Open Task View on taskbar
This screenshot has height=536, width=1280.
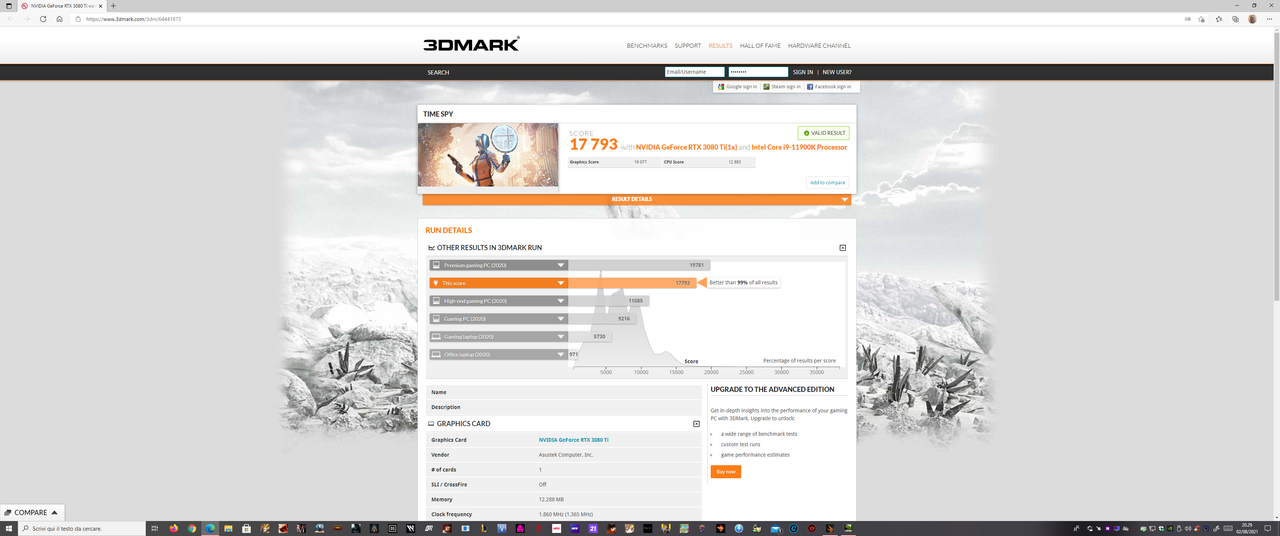[x=155, y=528]
